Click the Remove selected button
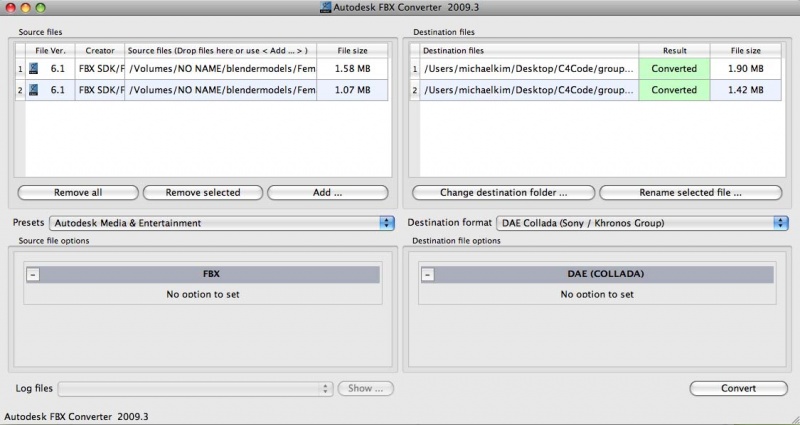Screen dimensions: 800x425 [x=202, y=192]
